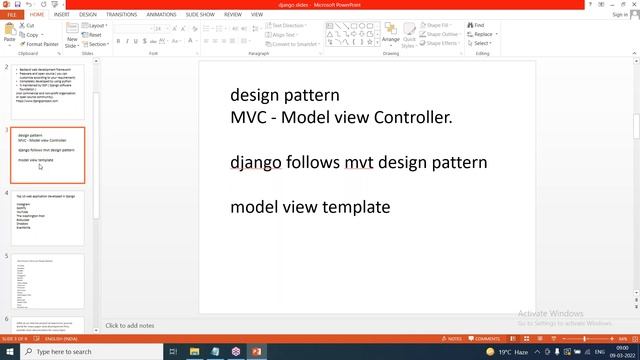640x360 pixels.
Task: Undo the last action
Action: pos(29,4)
